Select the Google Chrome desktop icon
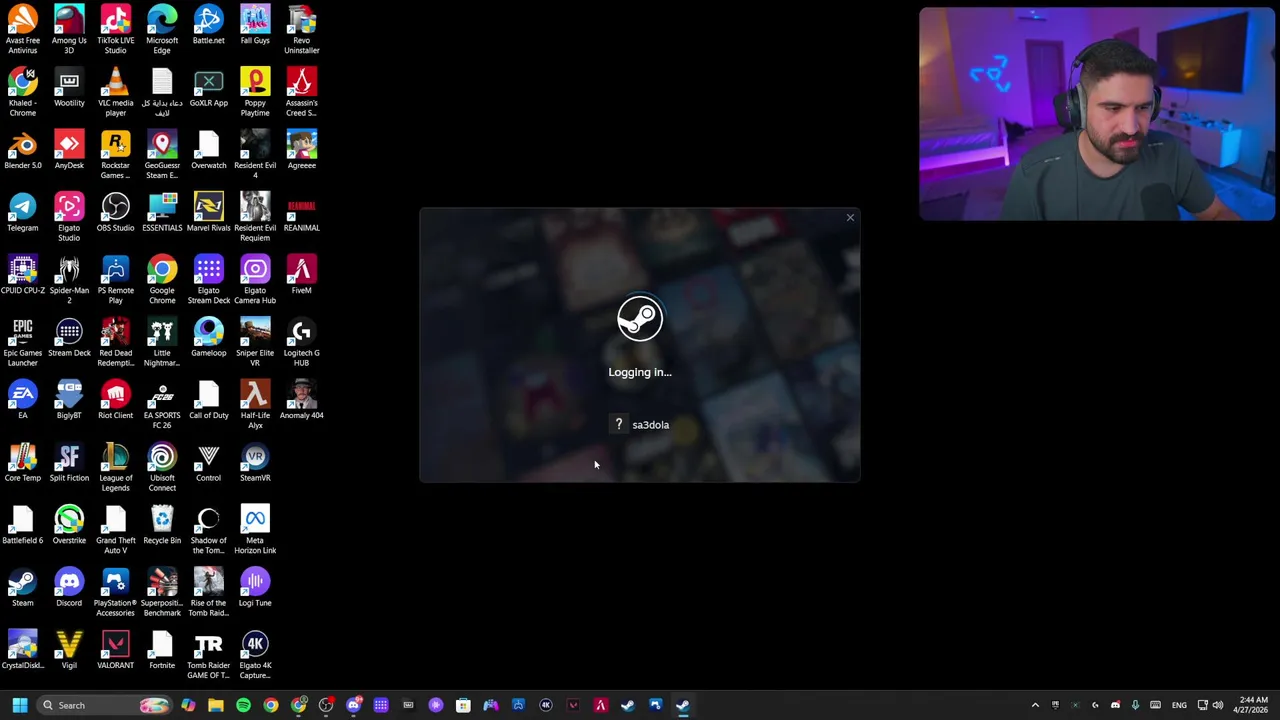The width and height of the screenshot is (1280, 720). coord(162,280)
